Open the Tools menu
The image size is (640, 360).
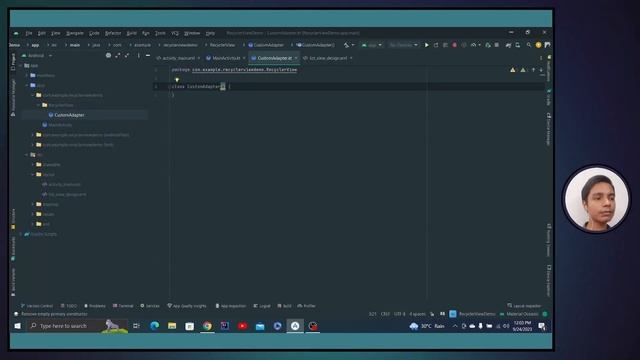(x=160, y=33)
